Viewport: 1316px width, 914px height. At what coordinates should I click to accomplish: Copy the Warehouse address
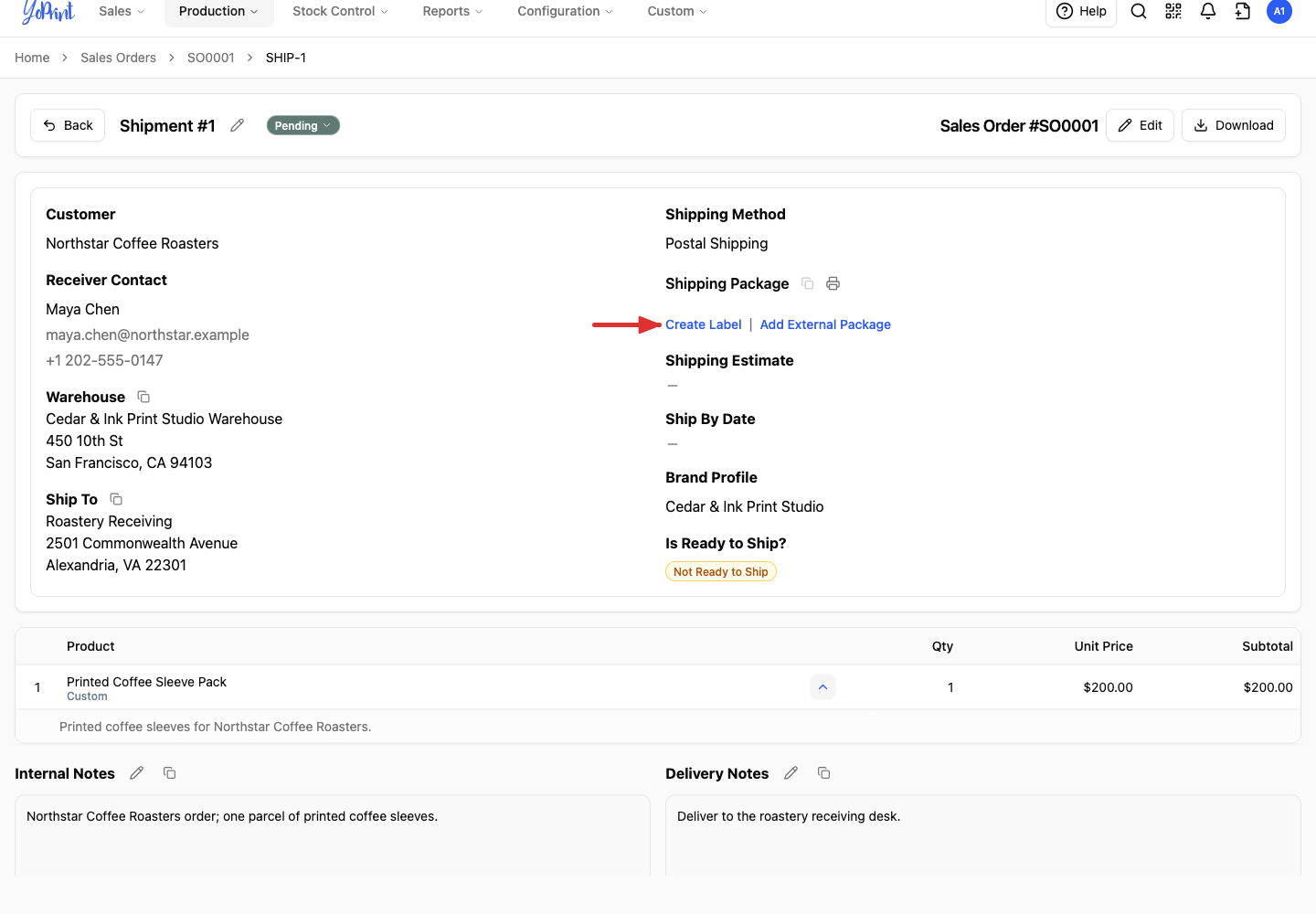coord(143,397)
